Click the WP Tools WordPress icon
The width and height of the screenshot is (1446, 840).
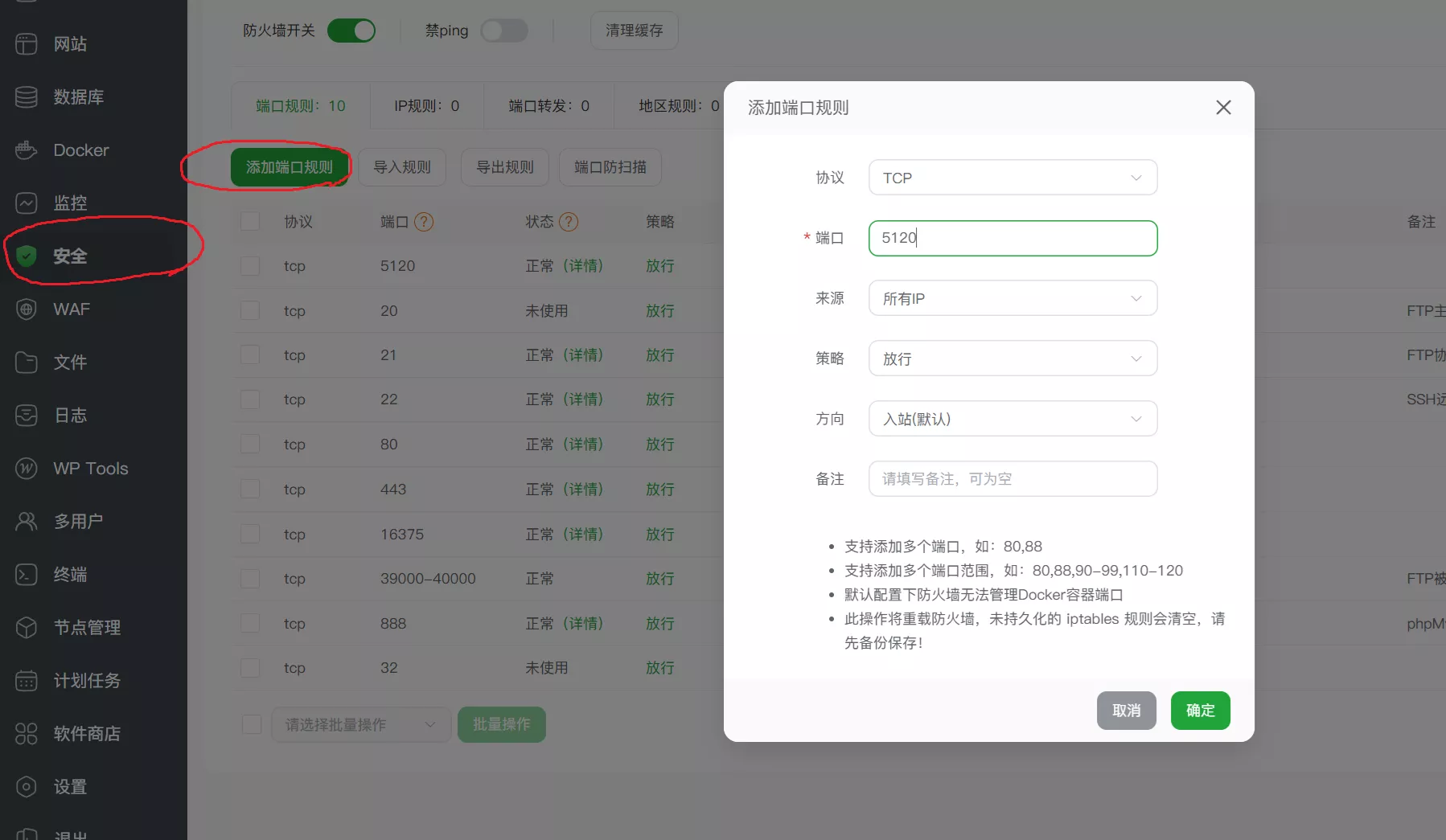pos(27,469)
